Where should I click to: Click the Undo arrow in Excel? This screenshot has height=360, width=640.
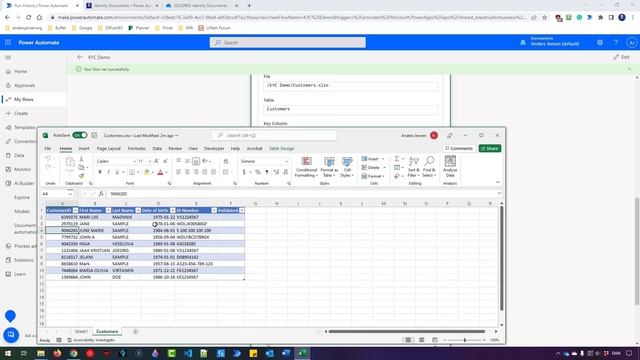[48, 159]
